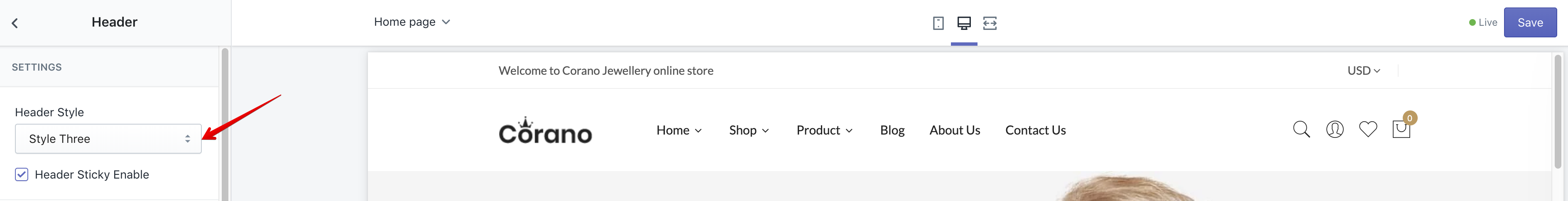1568x201 pixels.
Task: Open the account user icon
Action: (1334, 130)
